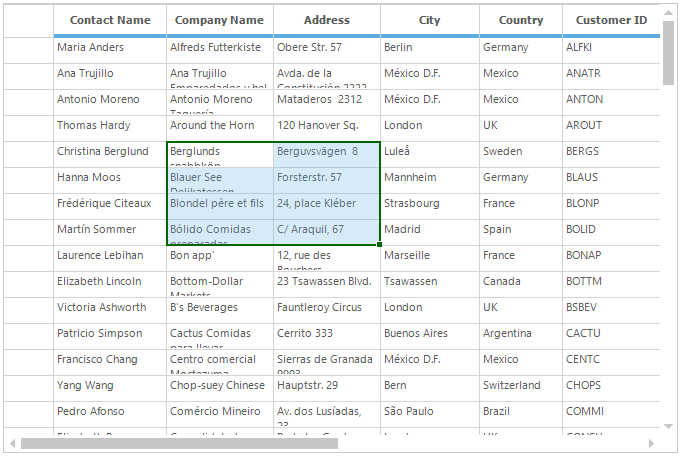Select the Contact Name column header
681x456 pixels.
110,20
